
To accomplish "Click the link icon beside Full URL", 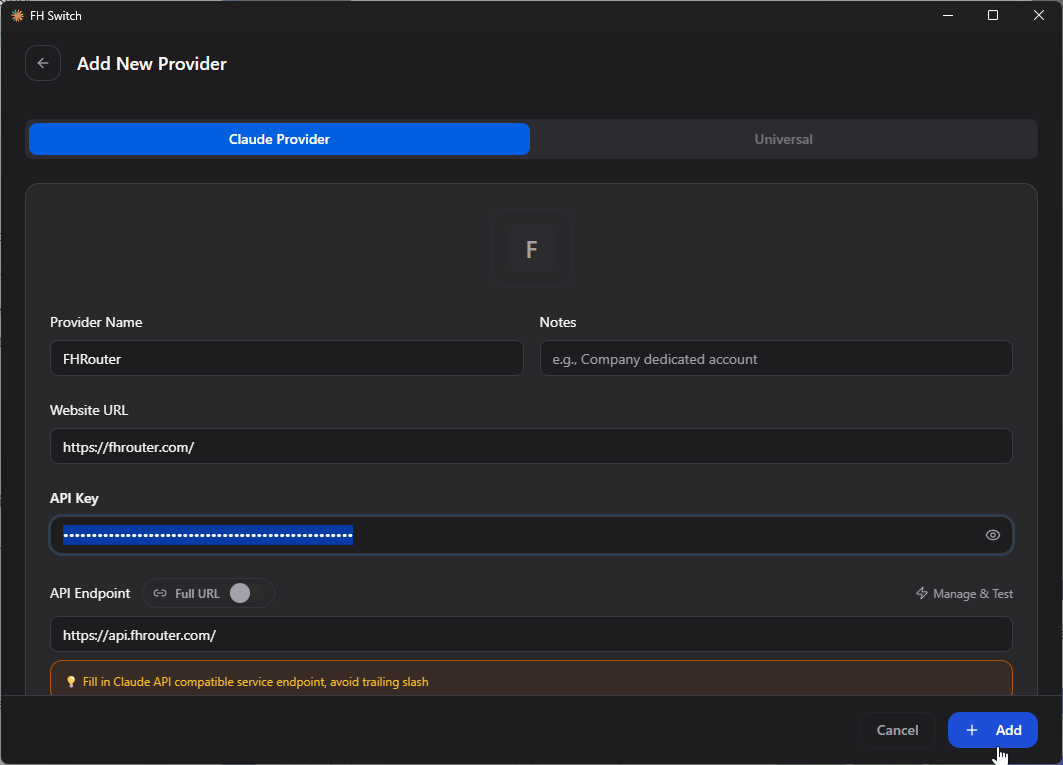I will pyautogui.click(x=160, y=593).
